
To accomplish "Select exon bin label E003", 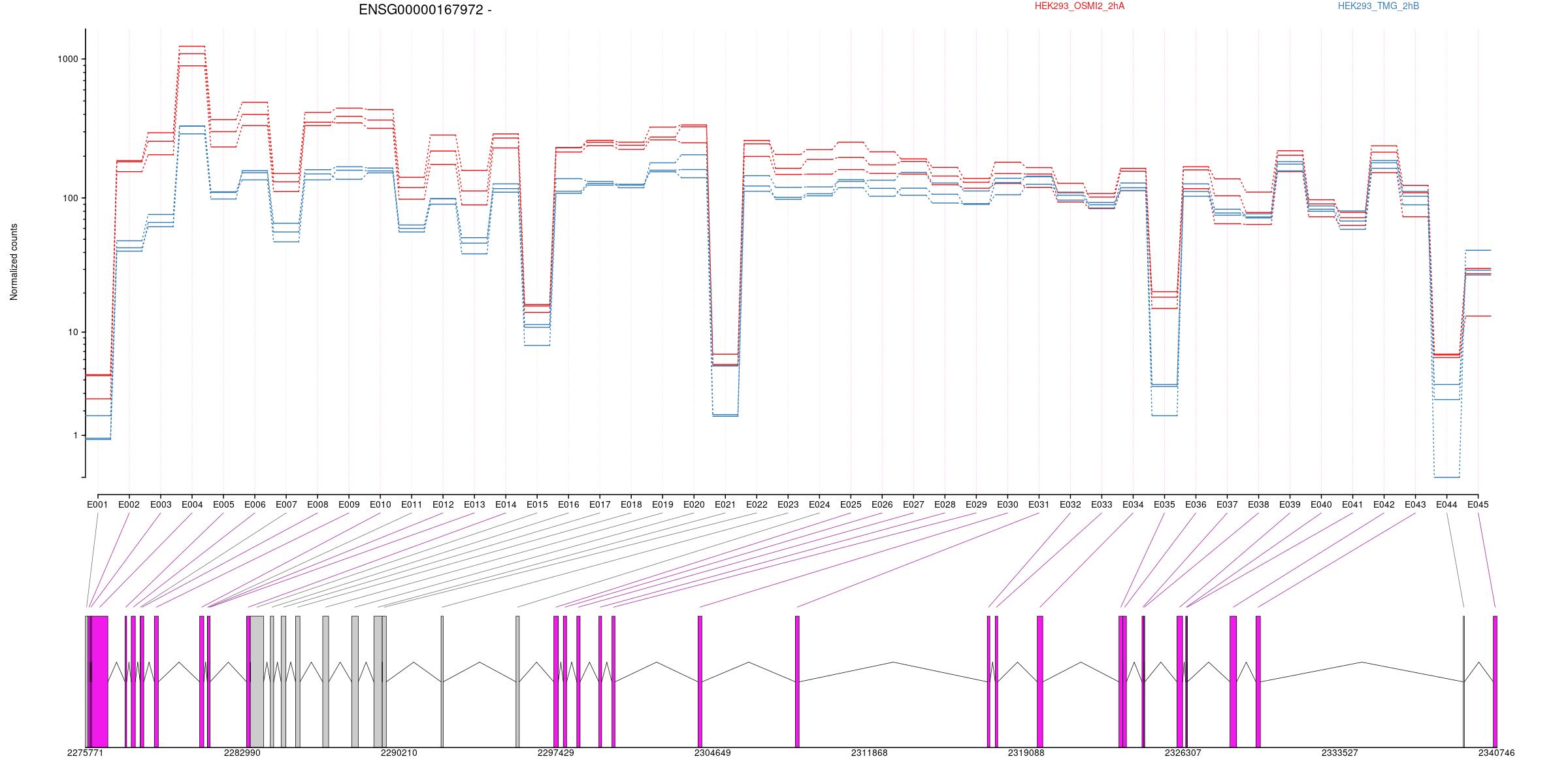I will click(160, 504).
